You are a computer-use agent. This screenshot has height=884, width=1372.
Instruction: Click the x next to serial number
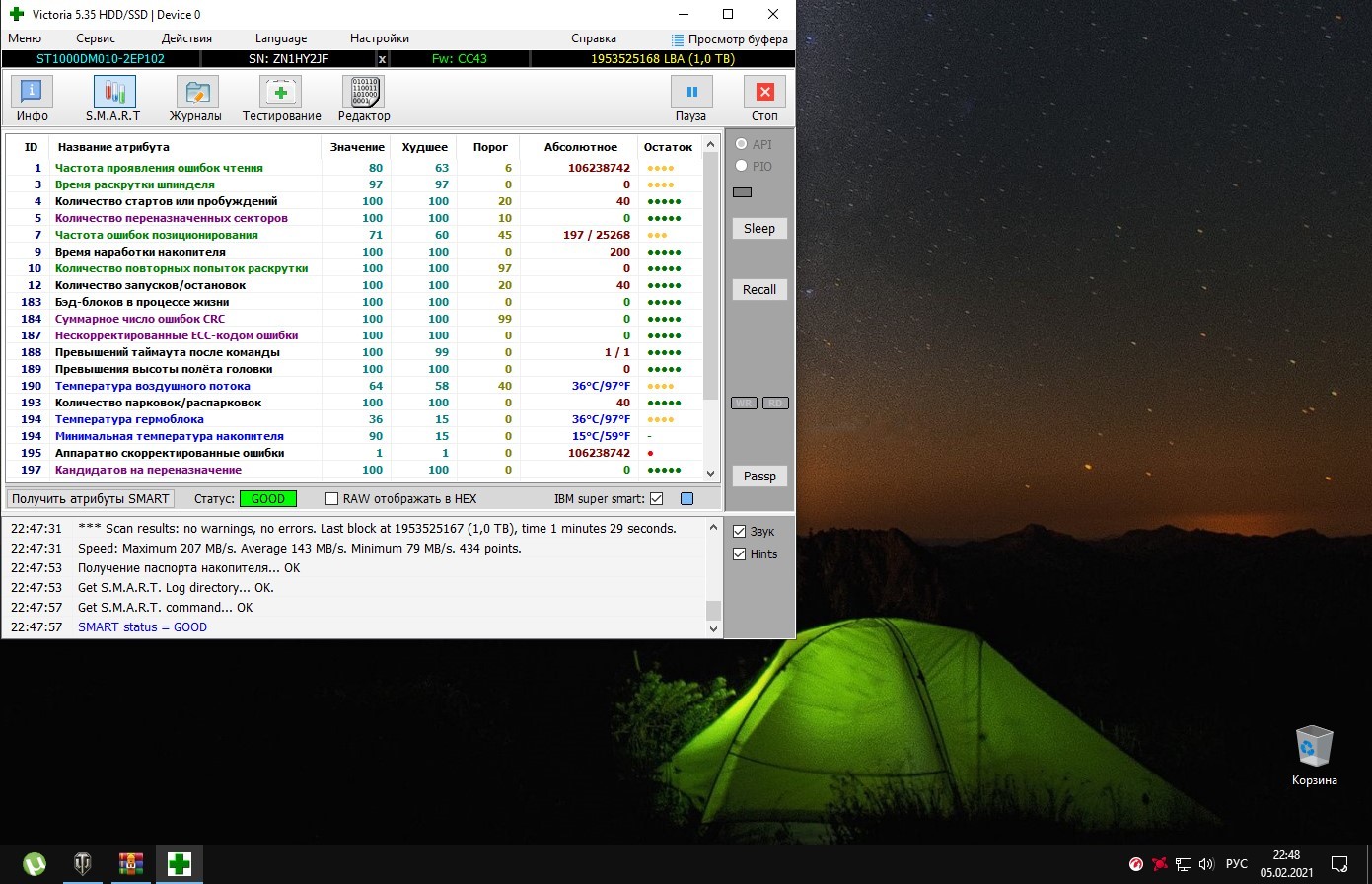point(383,59)
